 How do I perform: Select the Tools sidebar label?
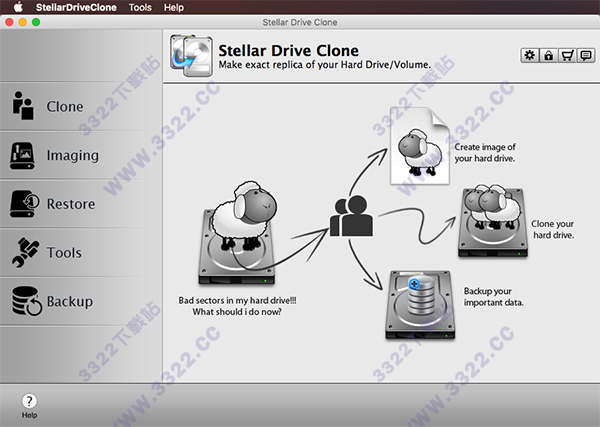[64, 253]
